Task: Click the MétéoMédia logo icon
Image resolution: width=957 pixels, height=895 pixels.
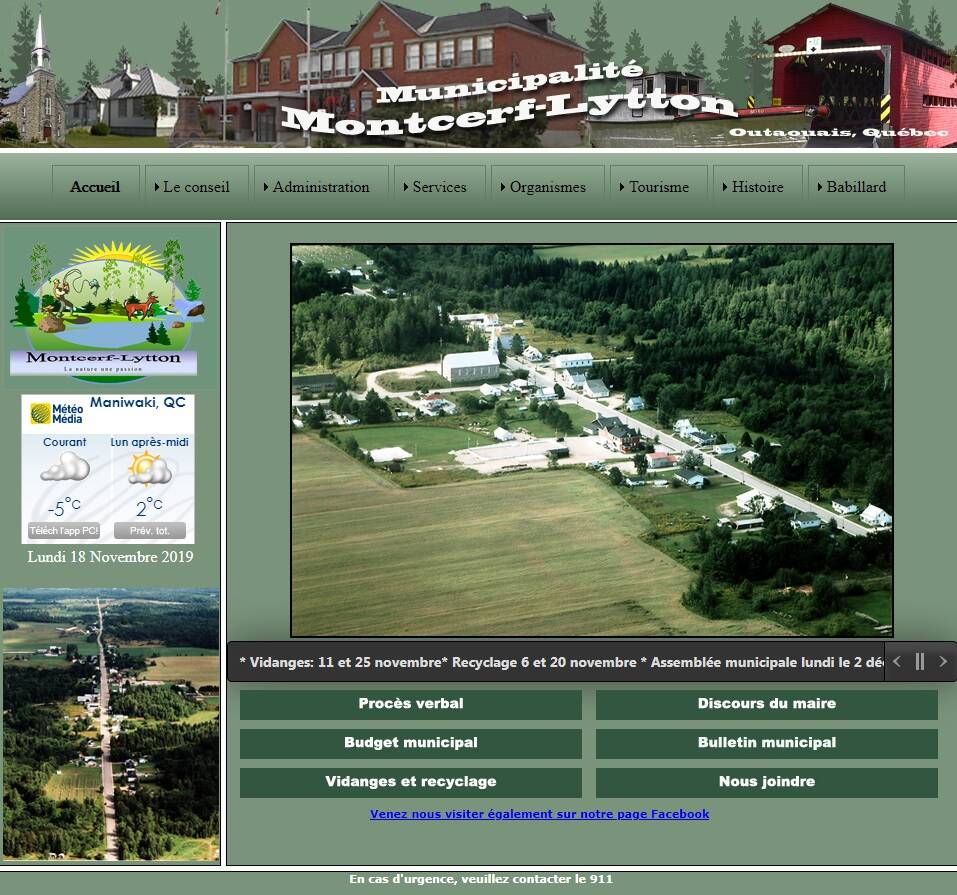Action: click(x=39, y=411)
